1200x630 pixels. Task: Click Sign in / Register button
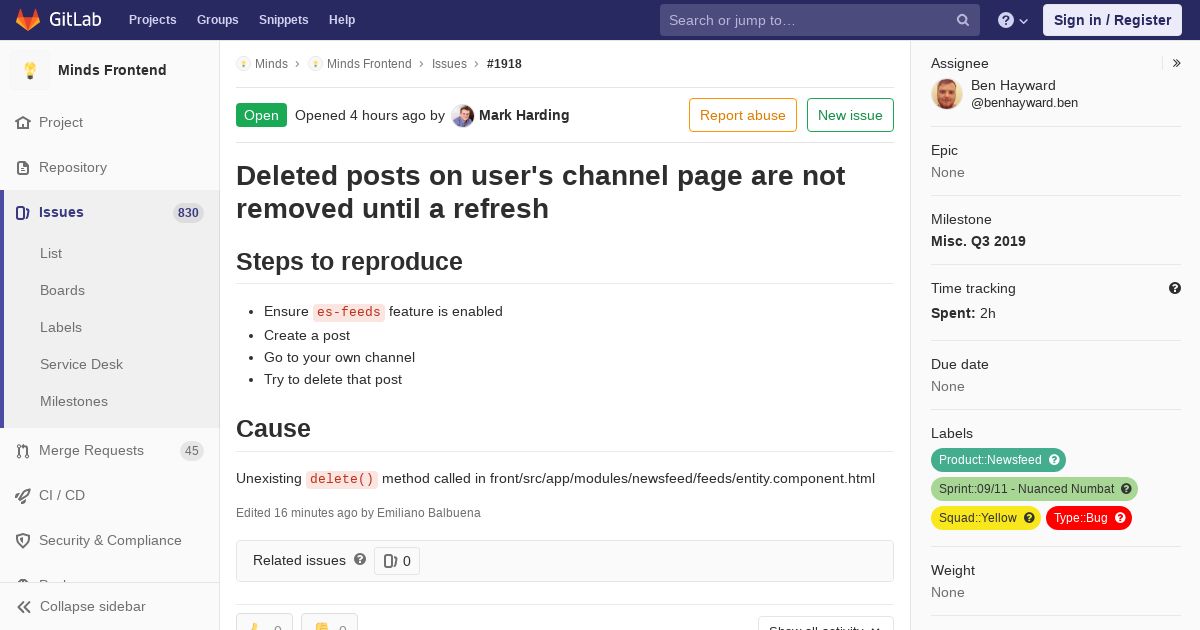pyautogui.click(x=1112, y=20)
